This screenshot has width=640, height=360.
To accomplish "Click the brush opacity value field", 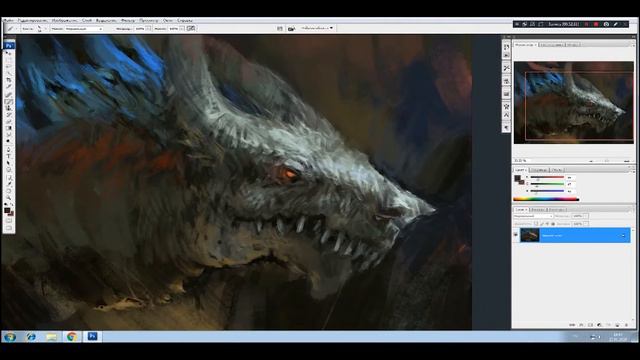I will point(140,29).
